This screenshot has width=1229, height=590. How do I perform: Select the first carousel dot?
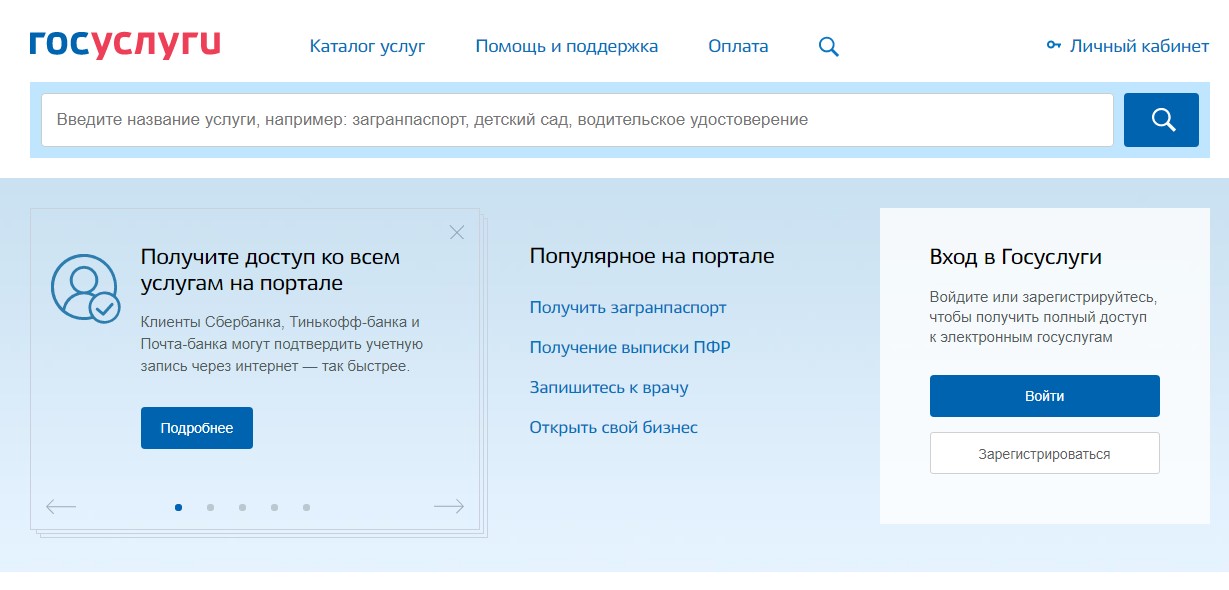pyautogui.click(x=178, y=507)
